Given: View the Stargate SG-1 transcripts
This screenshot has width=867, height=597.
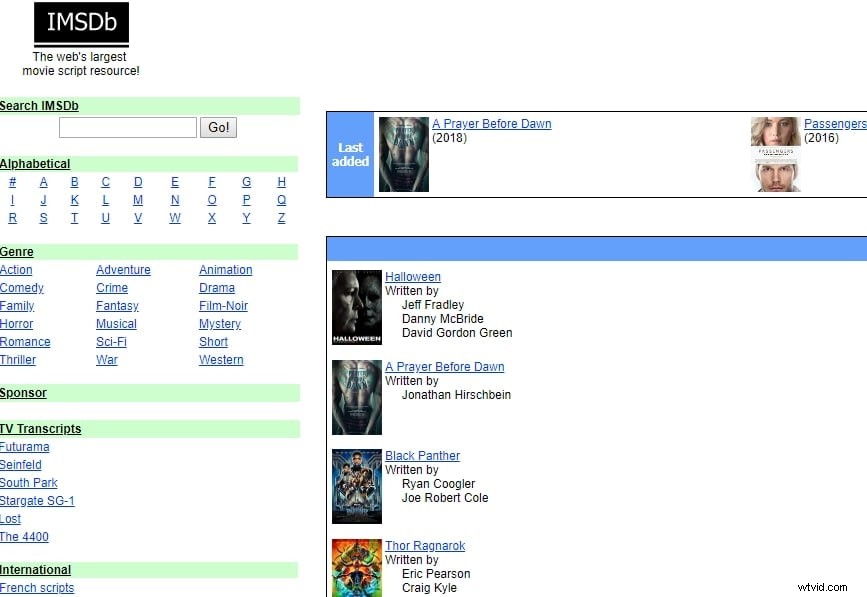Looking at the screenshot, I should click(37, 501).
